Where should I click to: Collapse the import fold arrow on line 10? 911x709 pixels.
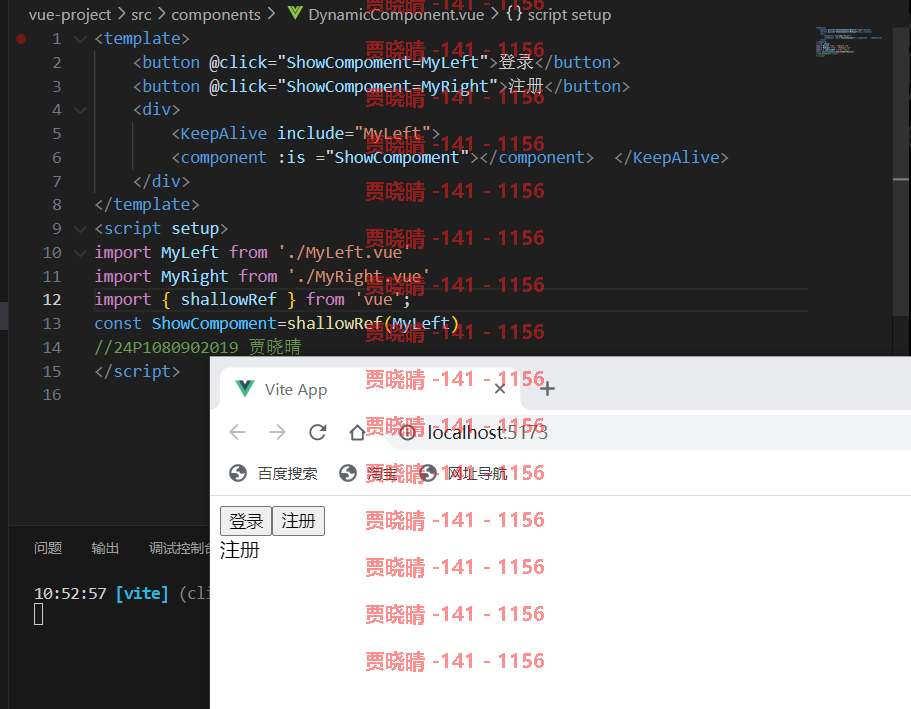[x=80, y=253]
